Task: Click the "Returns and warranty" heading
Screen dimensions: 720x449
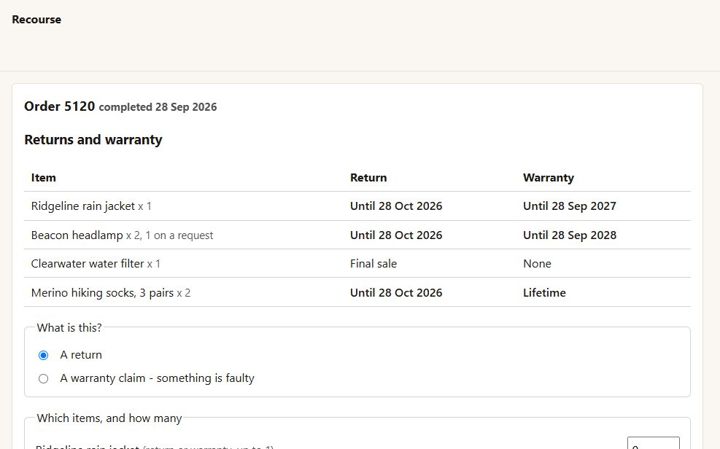Action: [93, 140]
